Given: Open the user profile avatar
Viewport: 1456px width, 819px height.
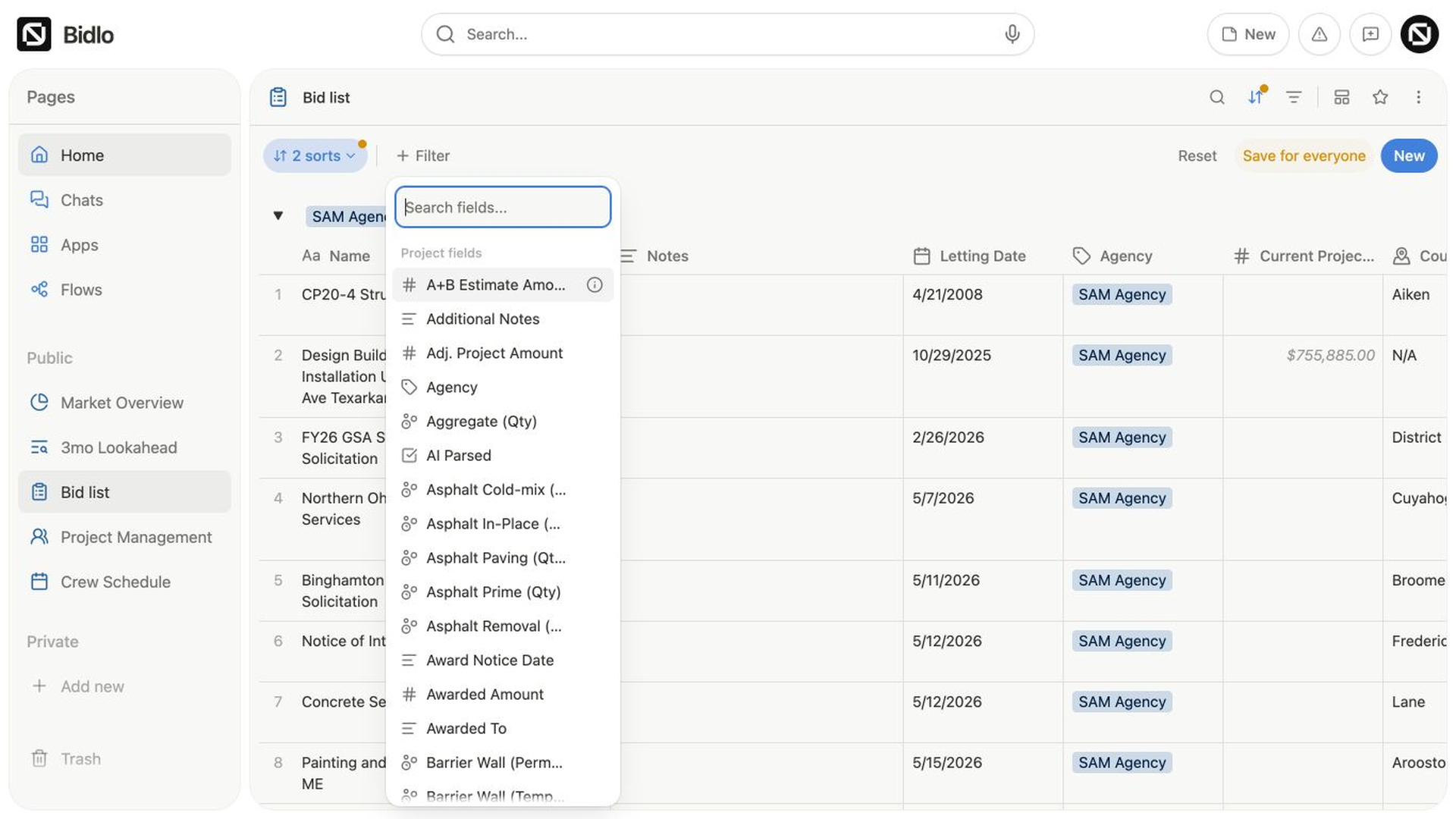Looking at the screenshot, I should pos(1420,34).
